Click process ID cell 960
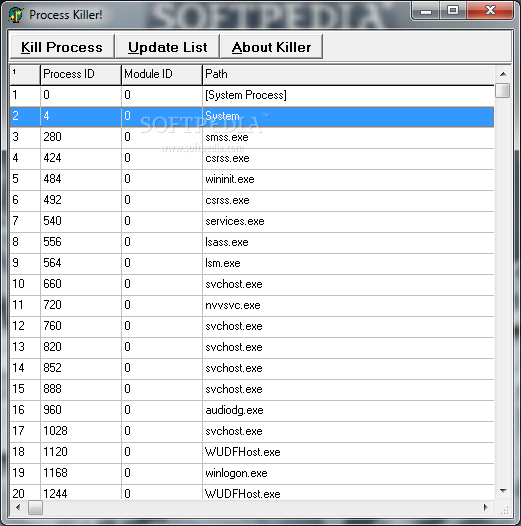 coord(81,410)
